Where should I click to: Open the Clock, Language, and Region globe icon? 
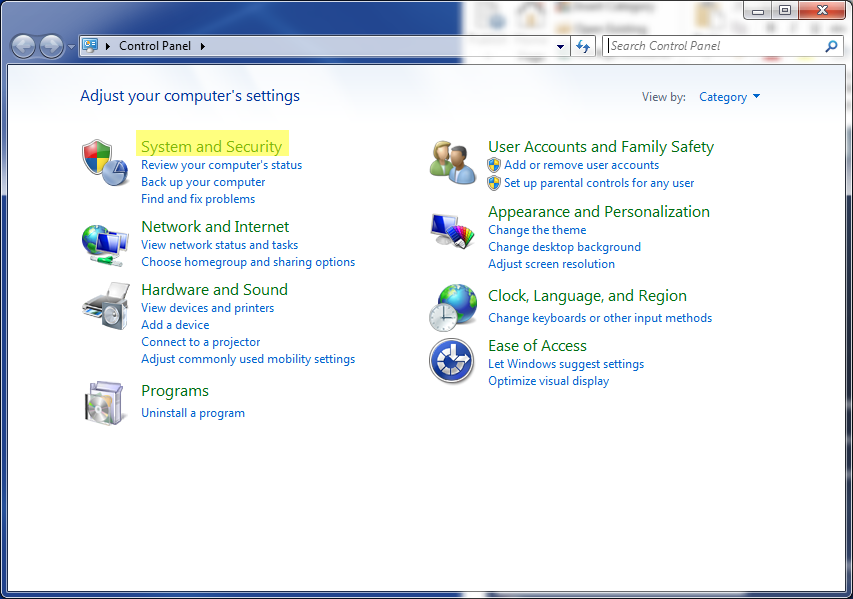coord(453,307)
